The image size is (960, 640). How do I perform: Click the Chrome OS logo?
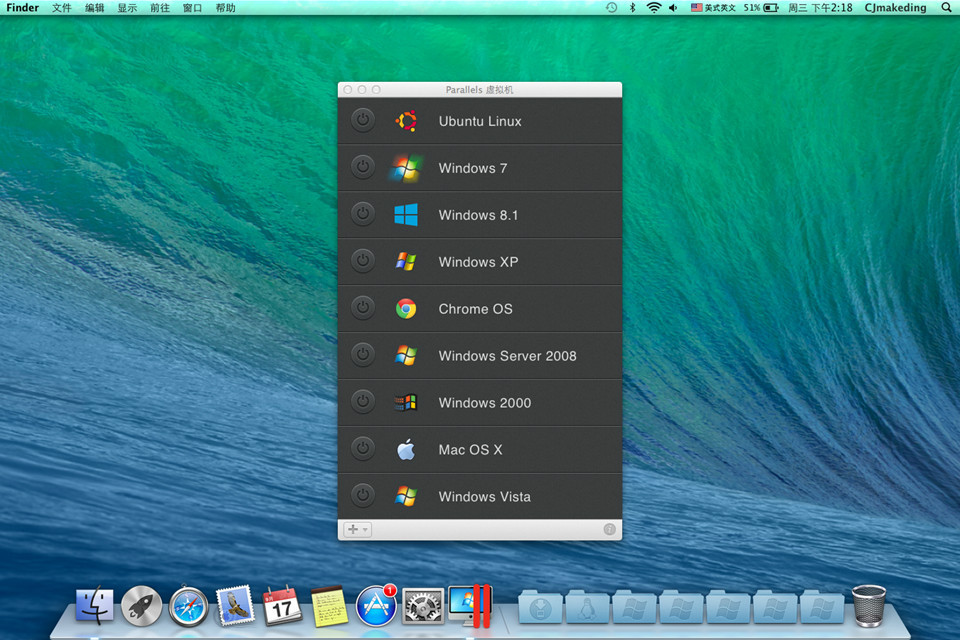406,309
